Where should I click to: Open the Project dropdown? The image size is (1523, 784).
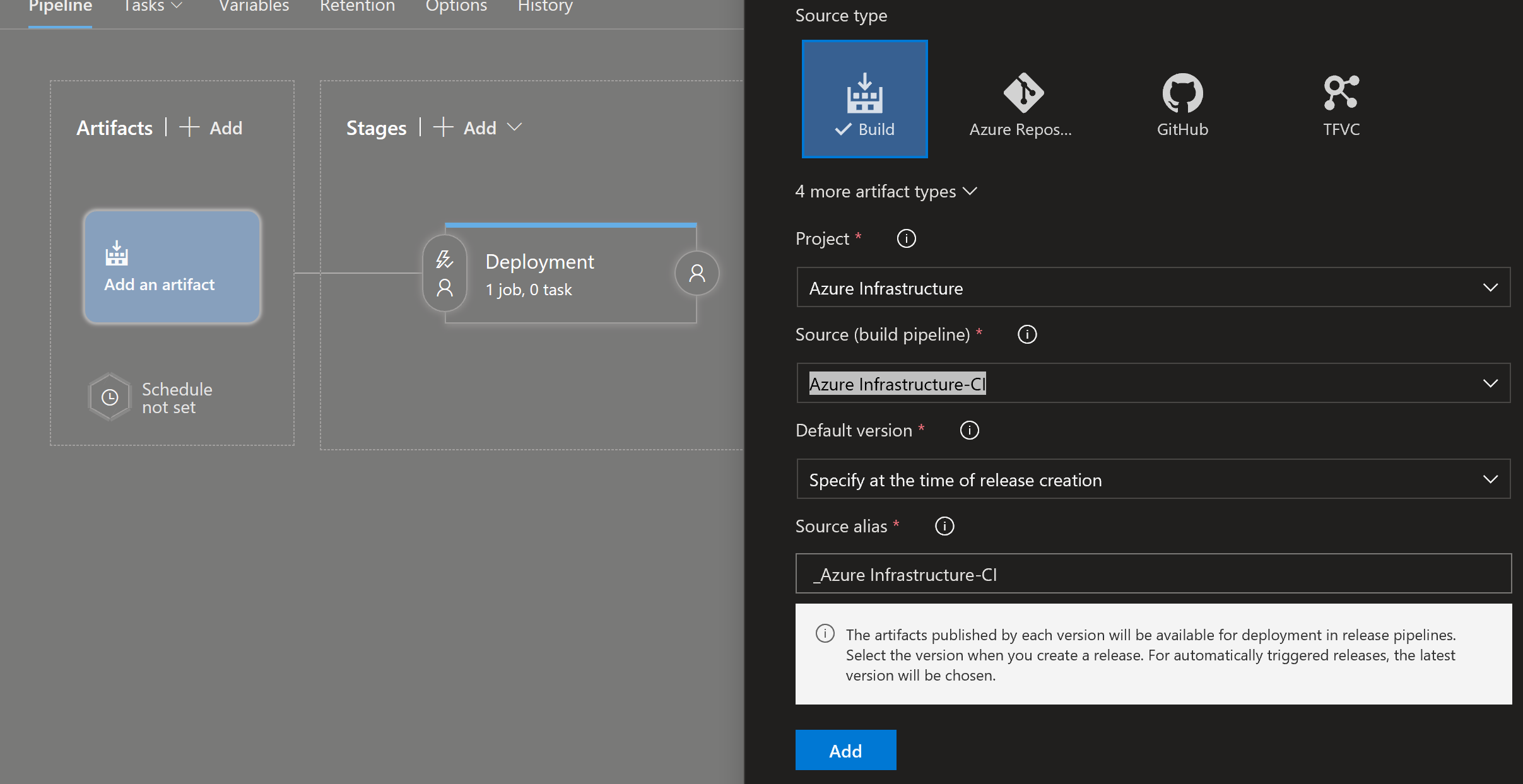1153,288
